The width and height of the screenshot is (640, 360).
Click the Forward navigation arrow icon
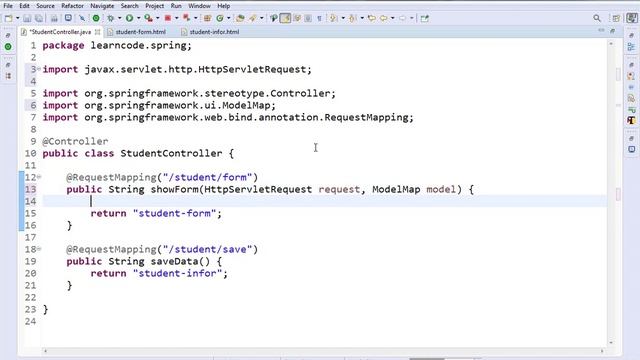(x=402, y=18)
